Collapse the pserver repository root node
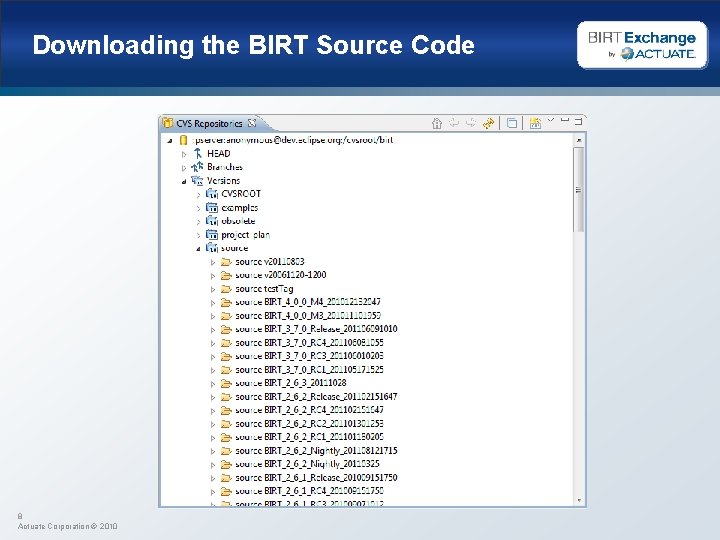Screen dimensions: 720x540 click(x=170, y=141)
